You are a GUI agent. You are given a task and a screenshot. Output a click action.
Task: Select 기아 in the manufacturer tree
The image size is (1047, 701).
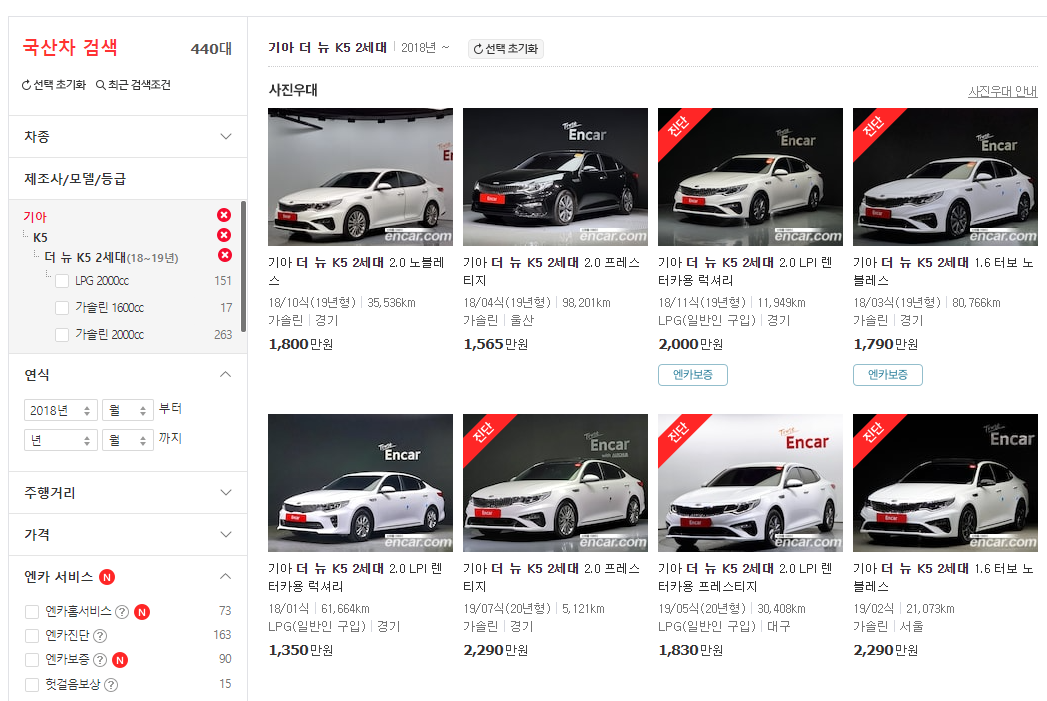[x=35, y=217]
